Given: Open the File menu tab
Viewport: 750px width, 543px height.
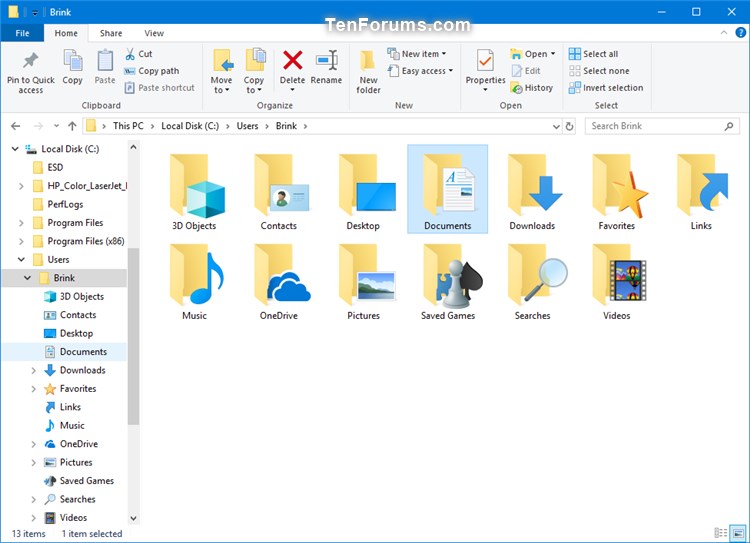Looking at the screenshot, I should click(x=21, y=33).
